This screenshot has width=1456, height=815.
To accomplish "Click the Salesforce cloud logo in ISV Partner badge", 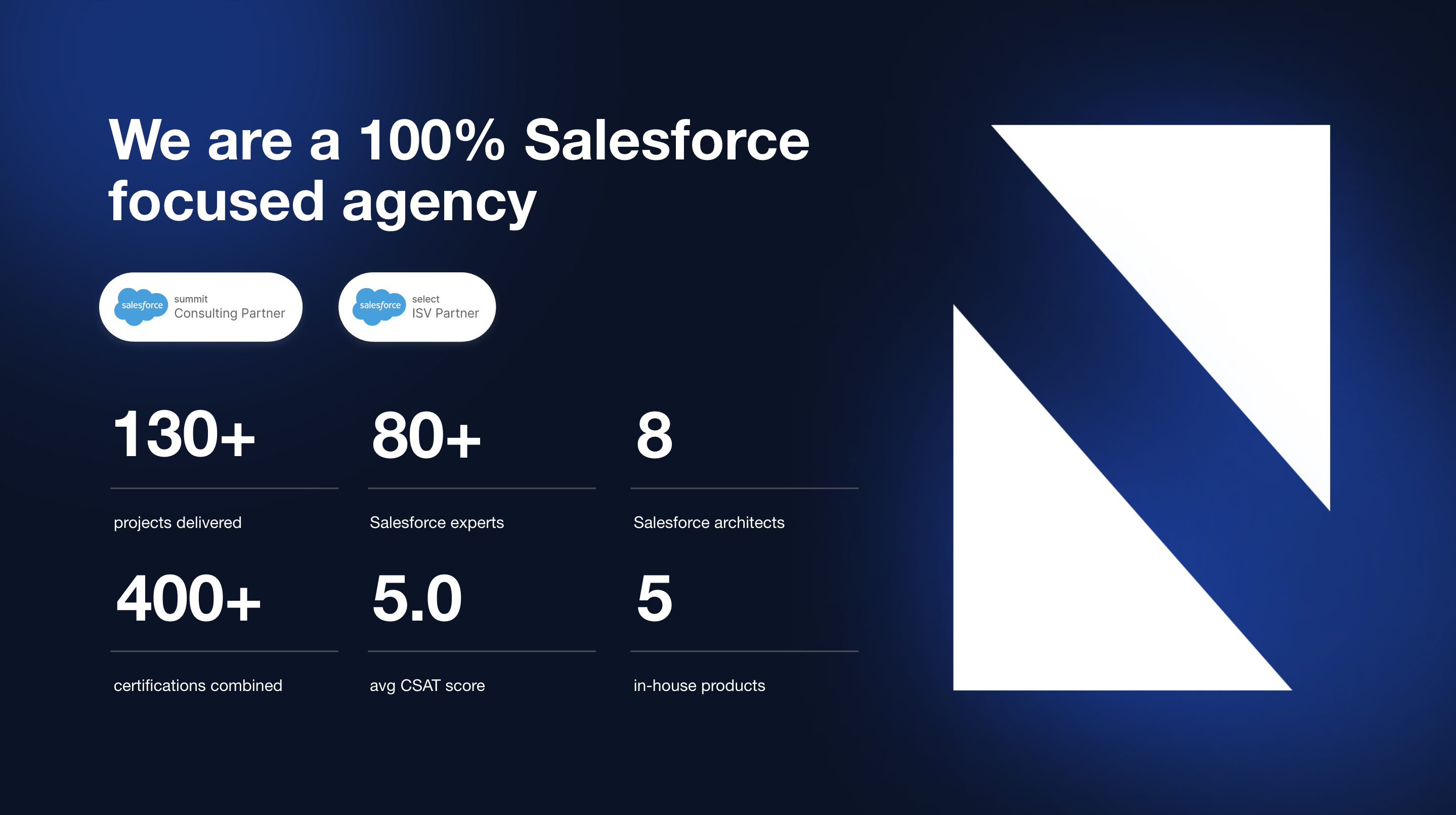I will [x=379, y=306].
